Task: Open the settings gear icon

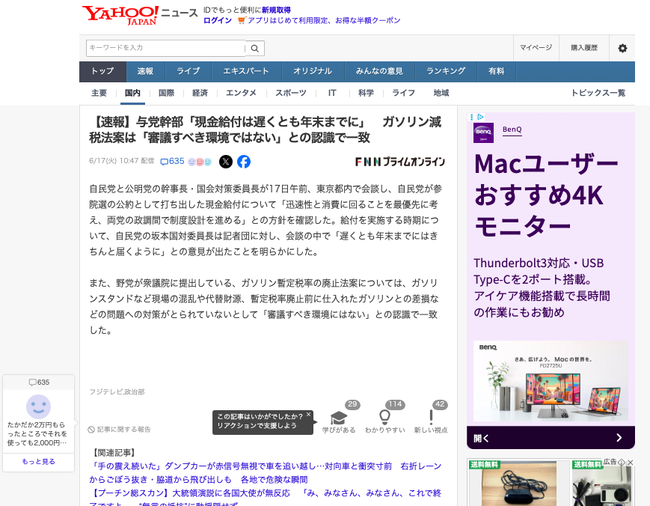Action: pos(622,48)
